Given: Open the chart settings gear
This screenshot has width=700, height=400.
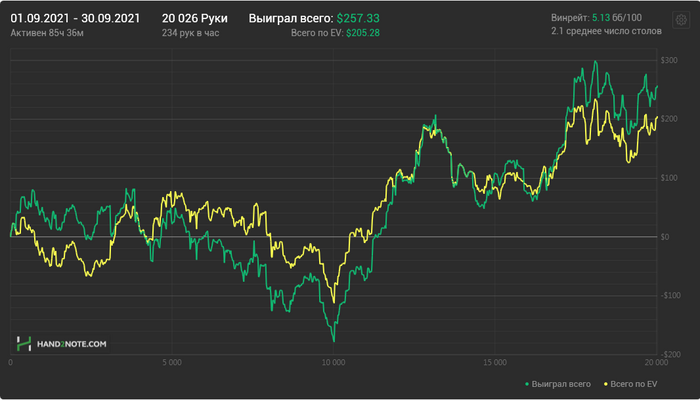Looking at the screenshot, I should point(681,20).
